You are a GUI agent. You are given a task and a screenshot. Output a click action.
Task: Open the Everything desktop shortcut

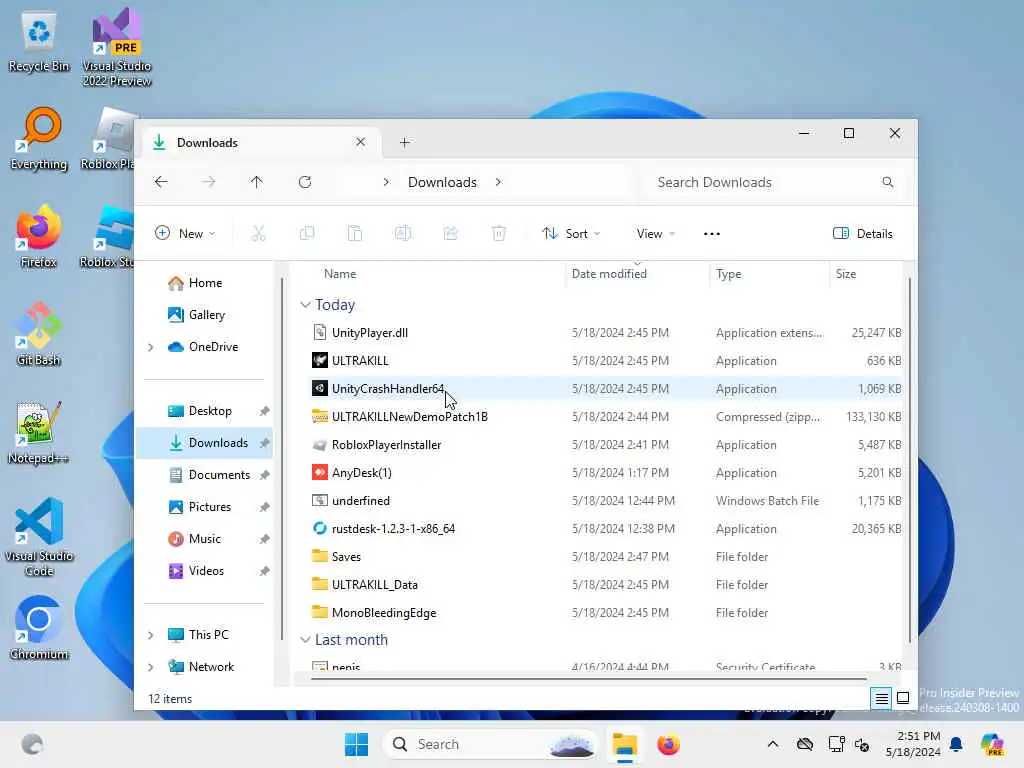39,138
